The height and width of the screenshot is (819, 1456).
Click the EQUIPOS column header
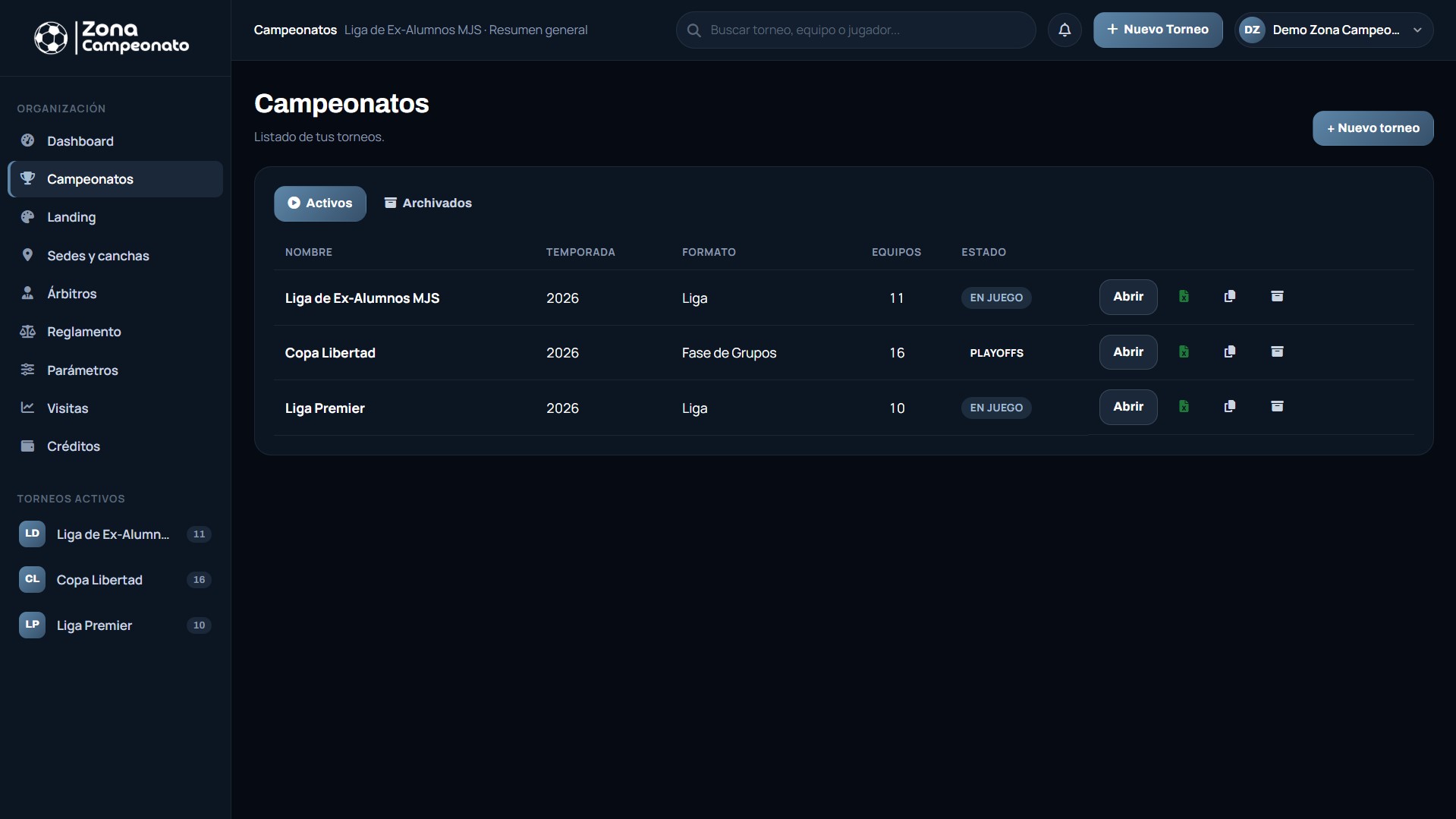[x=896, y=252]
